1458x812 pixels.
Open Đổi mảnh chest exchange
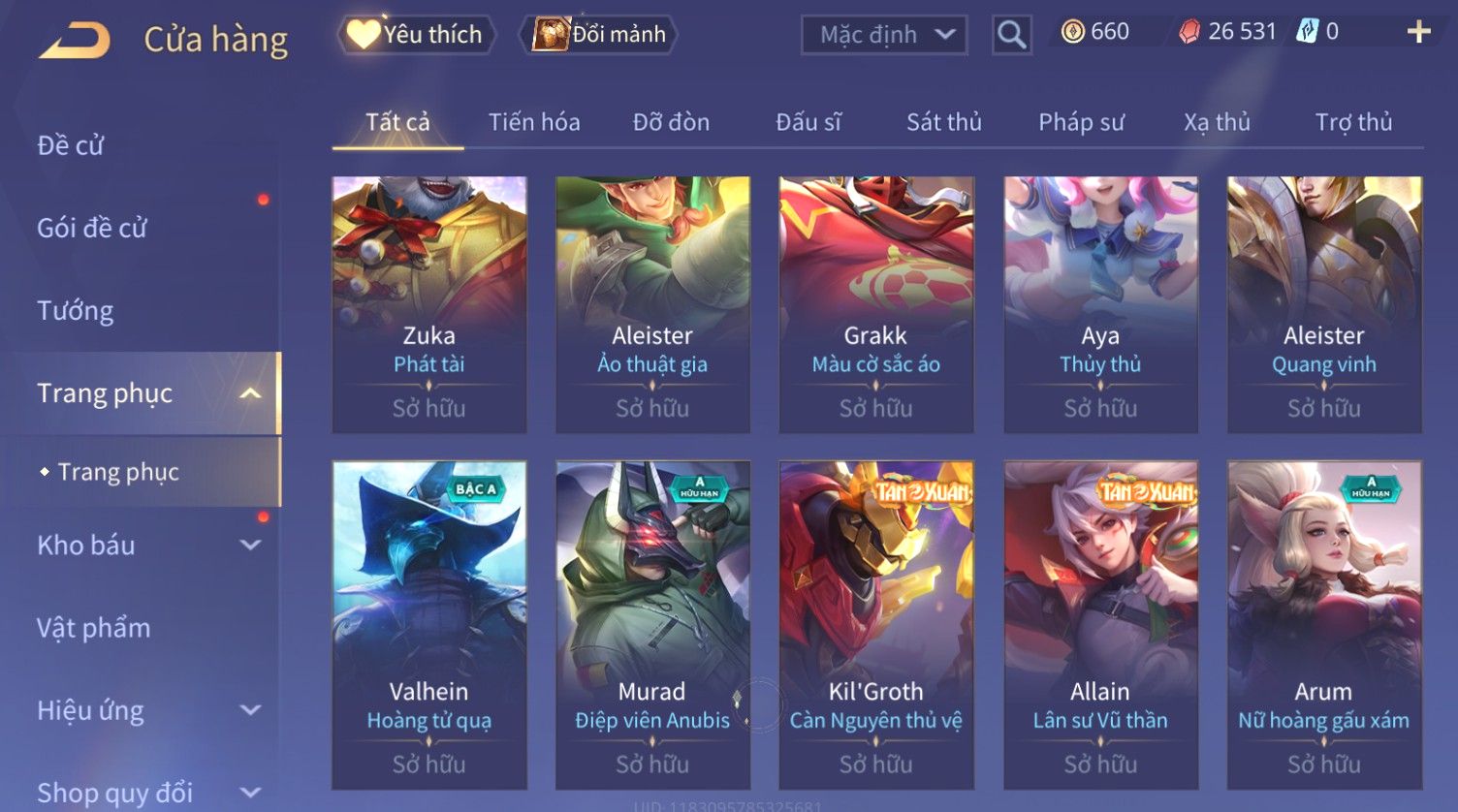(600, 35)
